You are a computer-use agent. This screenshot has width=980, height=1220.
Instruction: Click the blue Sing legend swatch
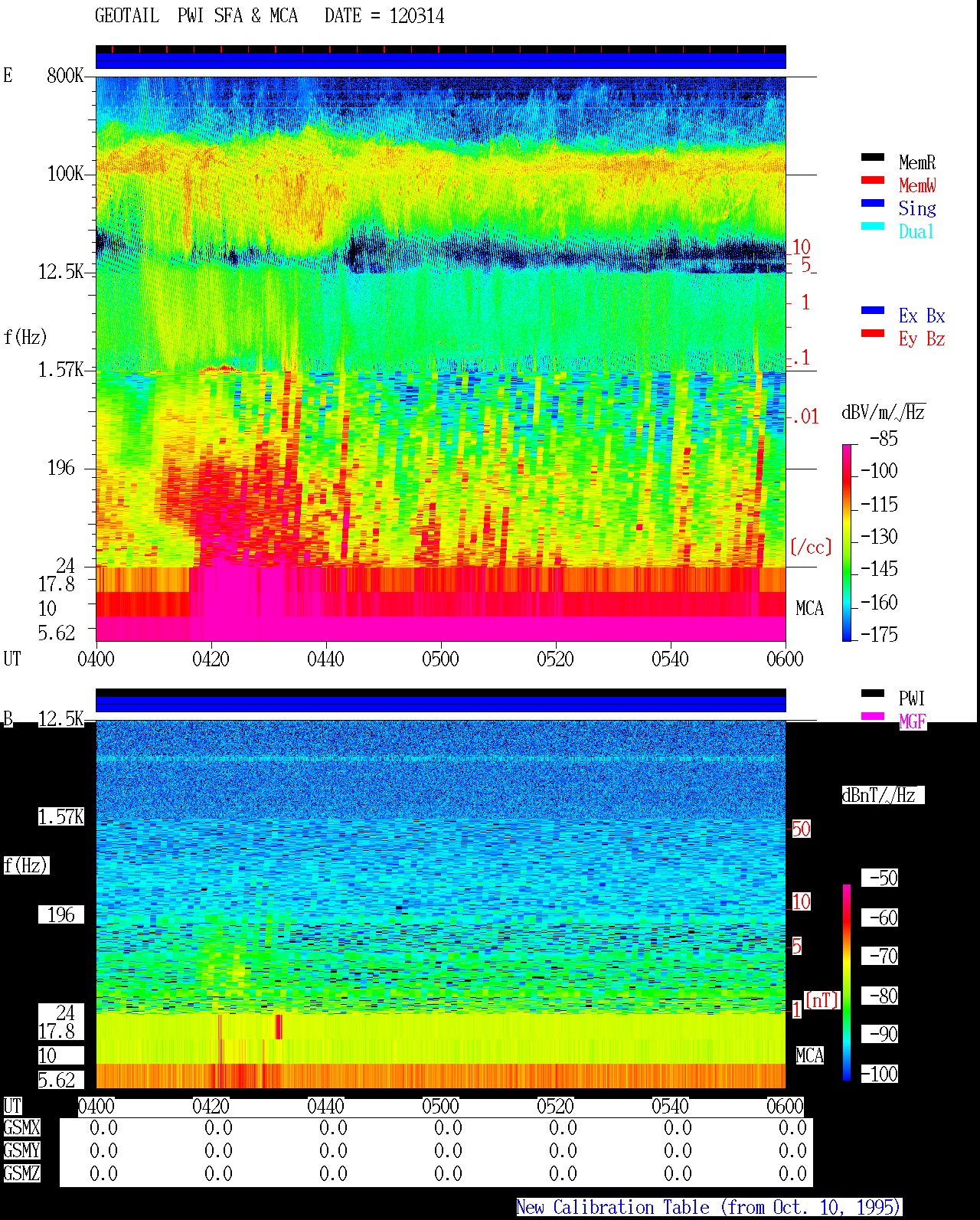click(x=873, y=203)
